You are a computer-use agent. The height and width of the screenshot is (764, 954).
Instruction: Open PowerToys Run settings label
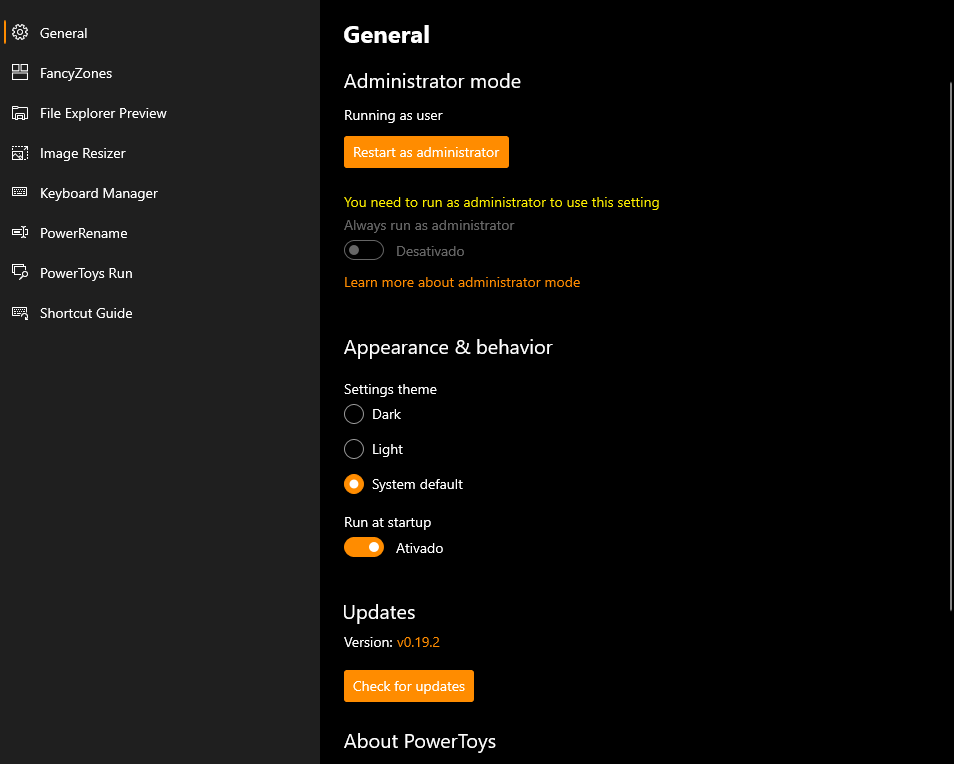tap(86, 274)
